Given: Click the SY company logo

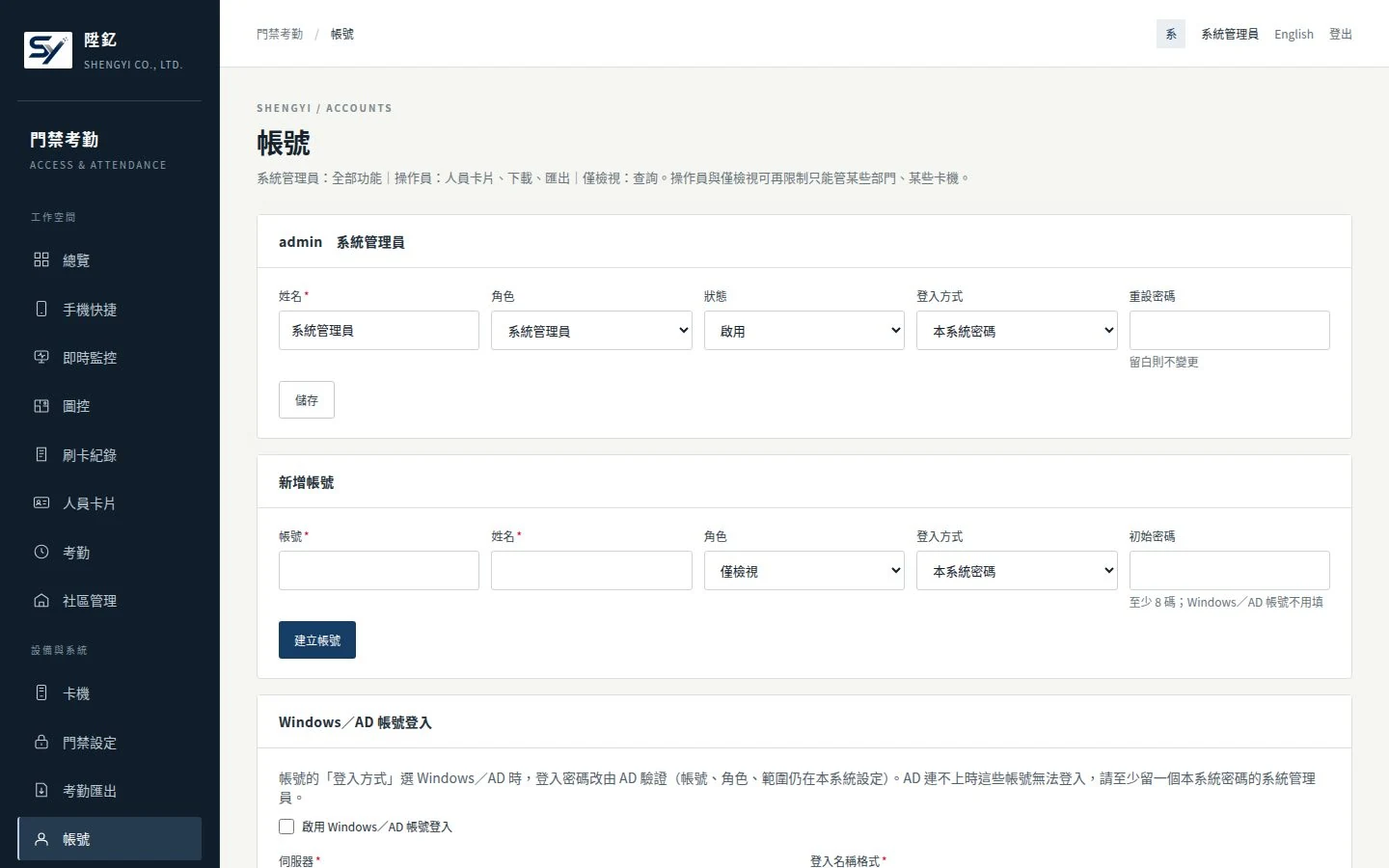Looking at the screenshot, I should (x=48, y=50).
